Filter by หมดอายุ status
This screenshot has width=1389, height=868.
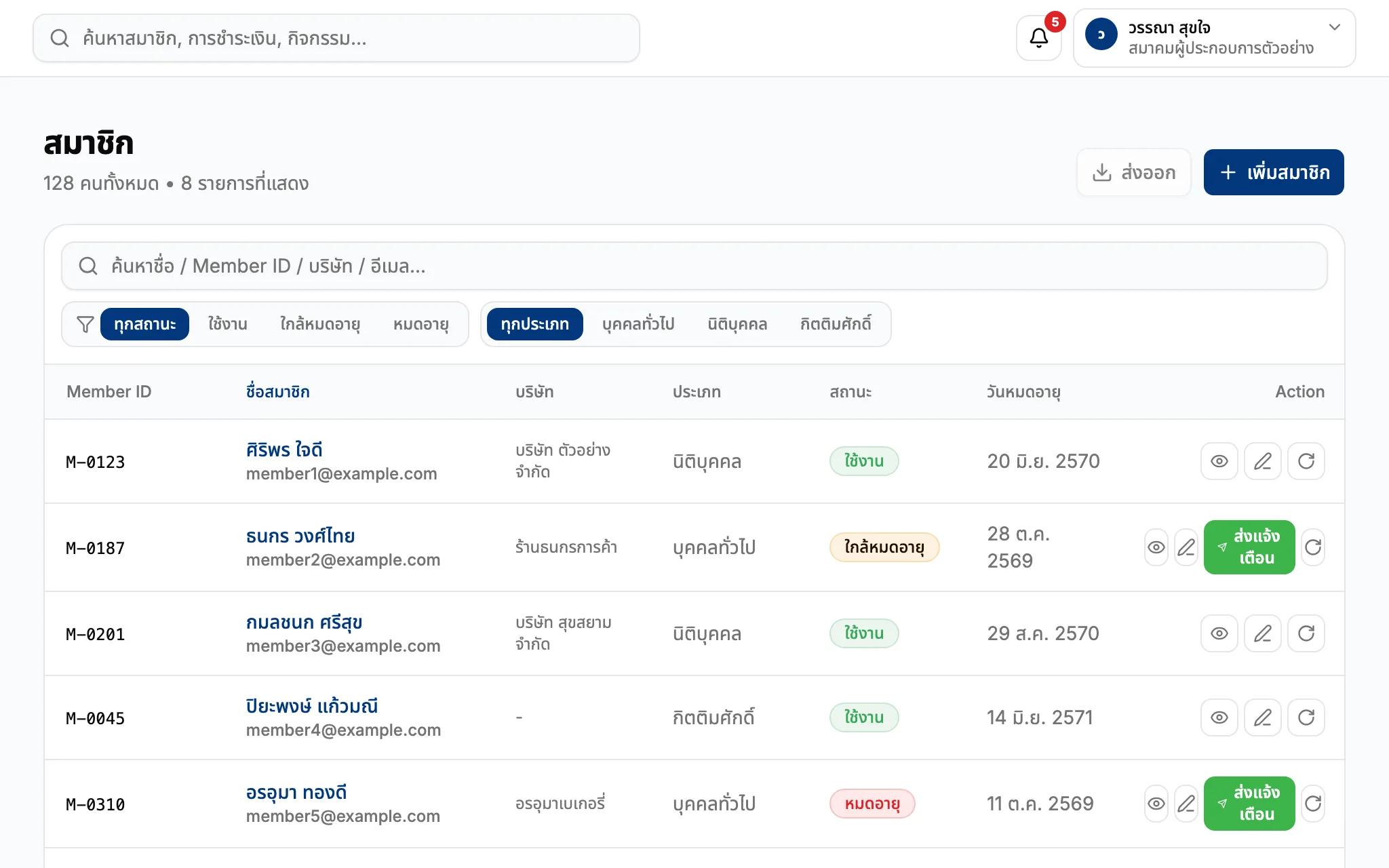pos(420,324)
